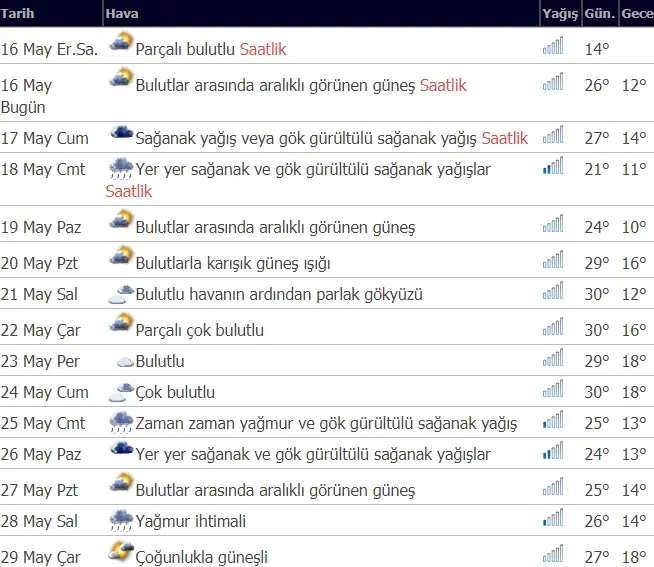Select the '16 May Er.Sa.' date cell

click(x=49, y=49)
